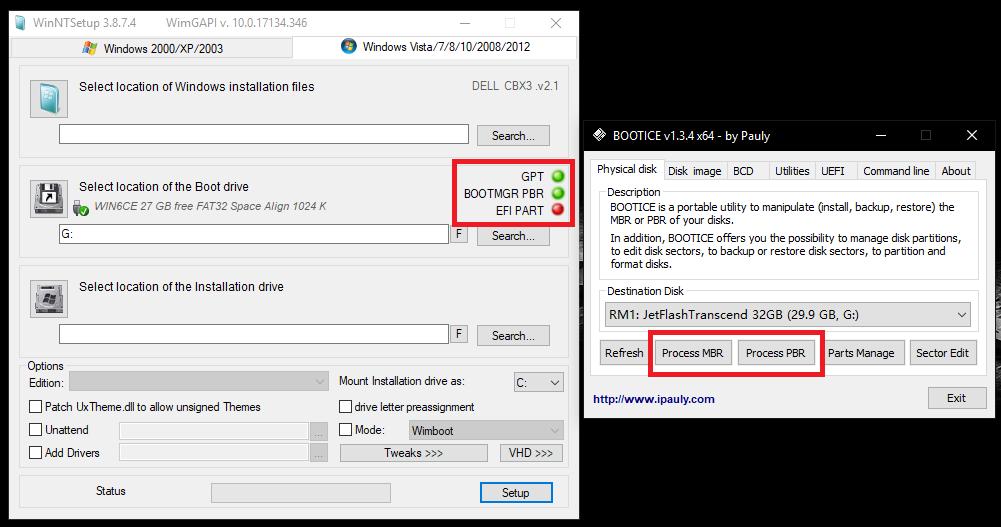Enable Patch UxTheme.dll checkbox
The height and width of the screenshot is (527, 1001).
click(x=36, y=406)
